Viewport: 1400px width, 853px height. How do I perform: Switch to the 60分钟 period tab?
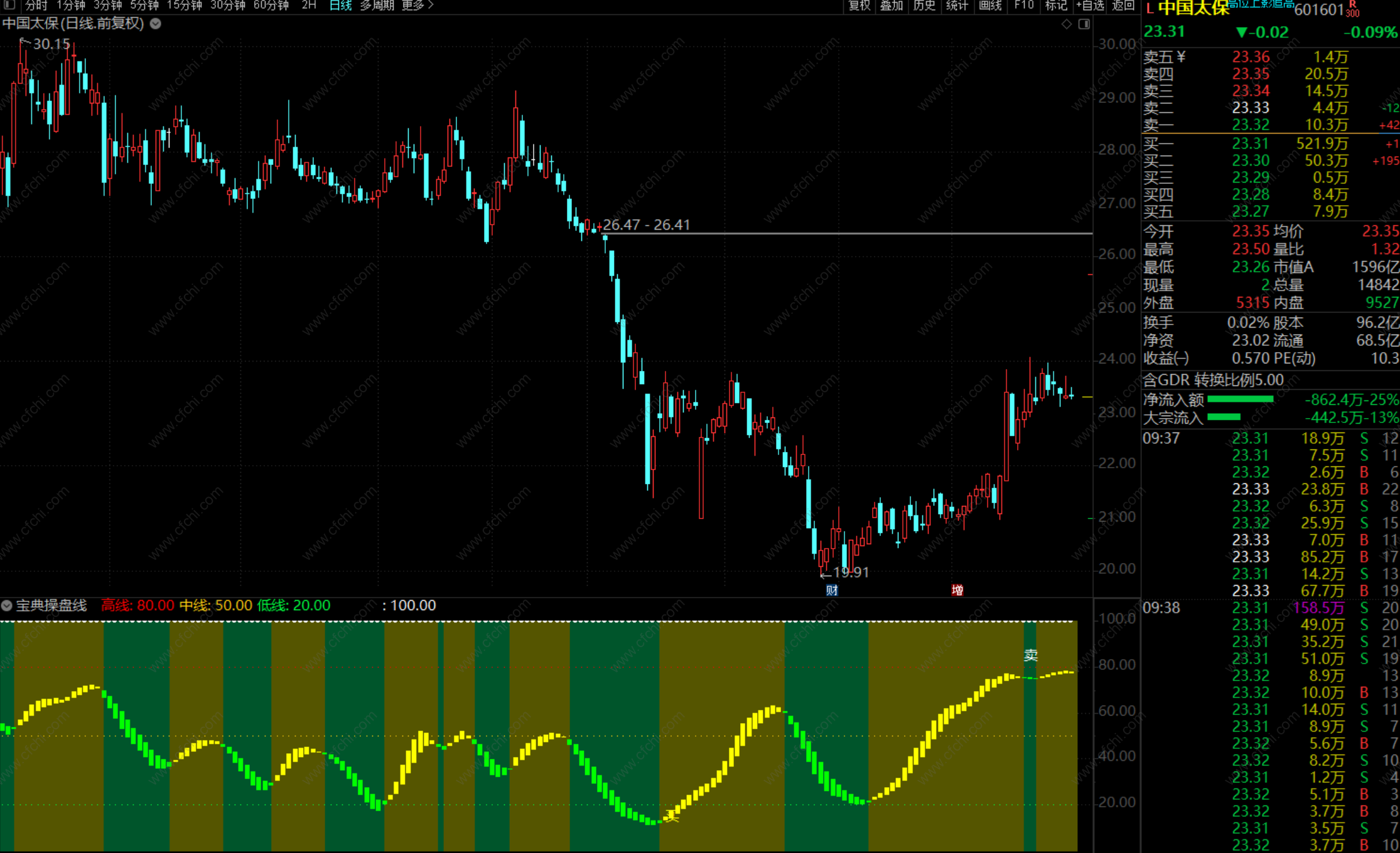coord(271,6)
